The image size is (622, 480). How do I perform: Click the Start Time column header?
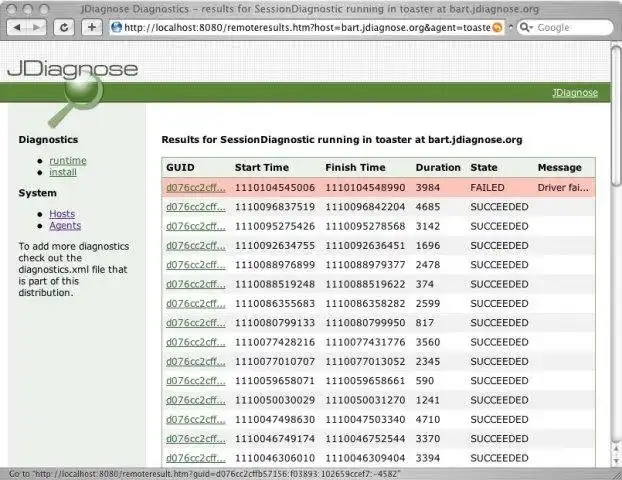[262, 167]
